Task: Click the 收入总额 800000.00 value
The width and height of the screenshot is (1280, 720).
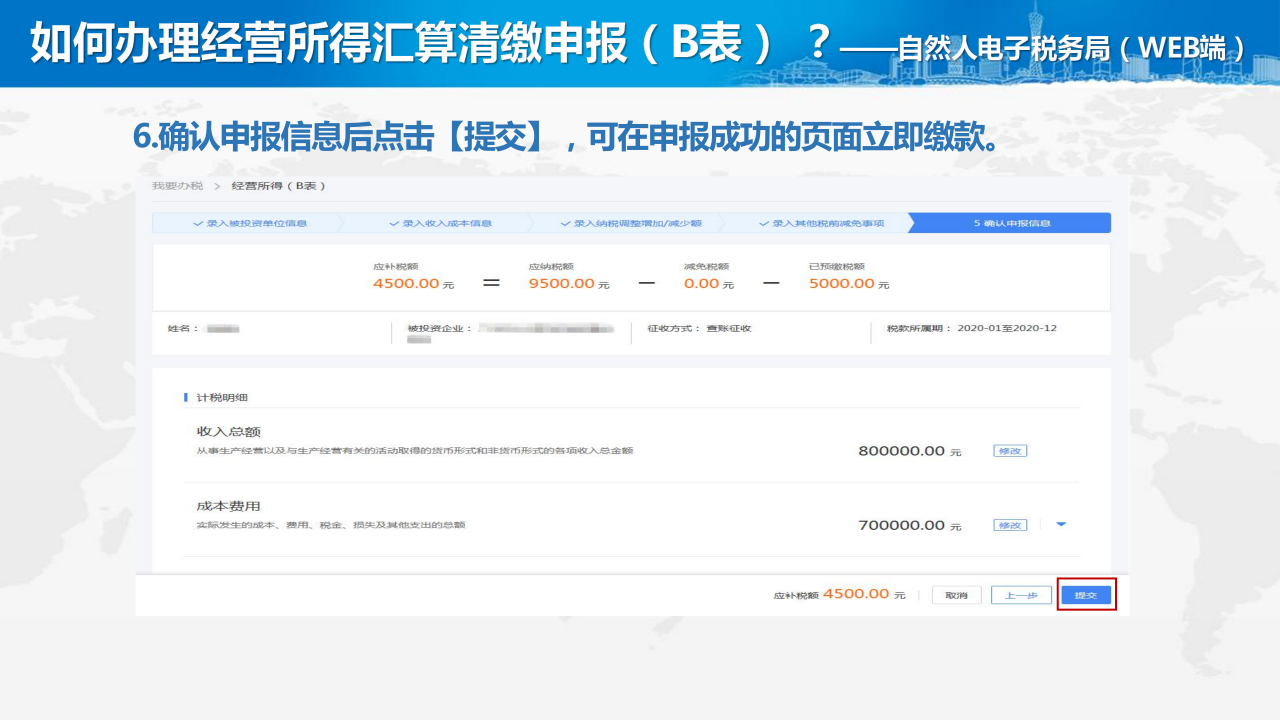Action: tap(901, 451)
